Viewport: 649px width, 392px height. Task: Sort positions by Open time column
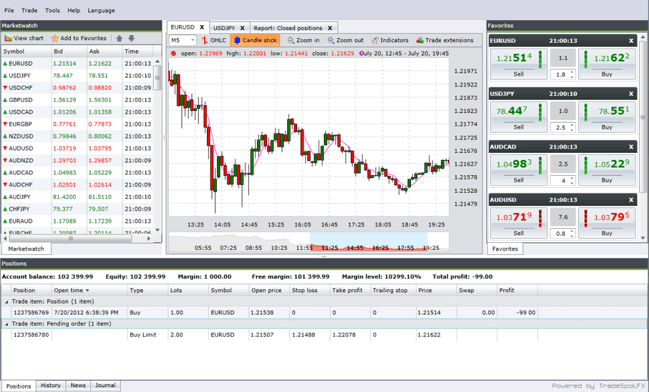tap(88, 290)
